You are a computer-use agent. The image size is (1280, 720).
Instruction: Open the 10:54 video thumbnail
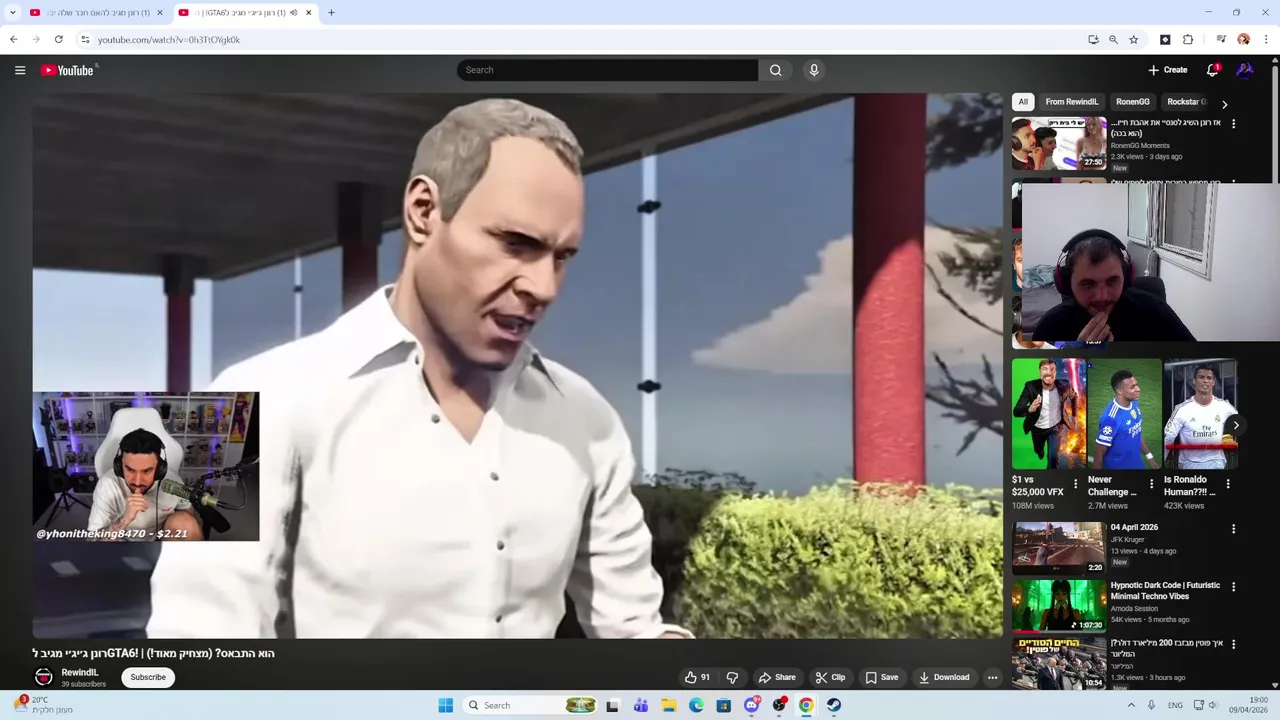[x=1059, y=664]
